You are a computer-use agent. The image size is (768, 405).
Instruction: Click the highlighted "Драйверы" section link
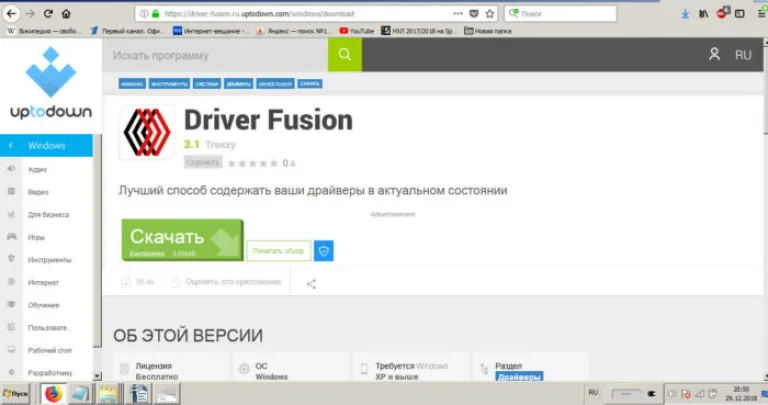tap(519, 377)
